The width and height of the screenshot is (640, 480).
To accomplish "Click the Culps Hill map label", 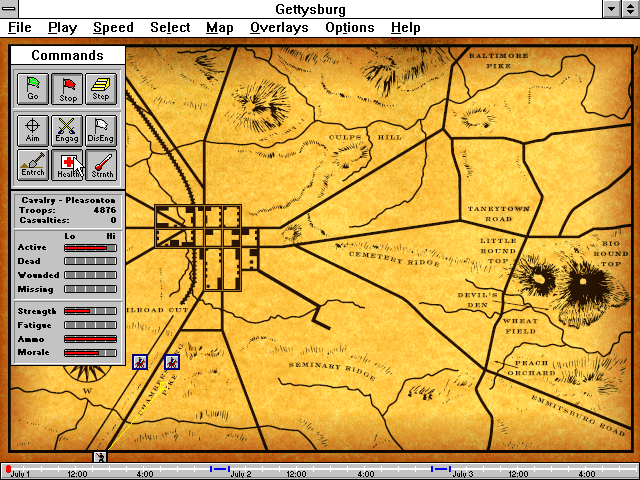I will coord(365,137).
